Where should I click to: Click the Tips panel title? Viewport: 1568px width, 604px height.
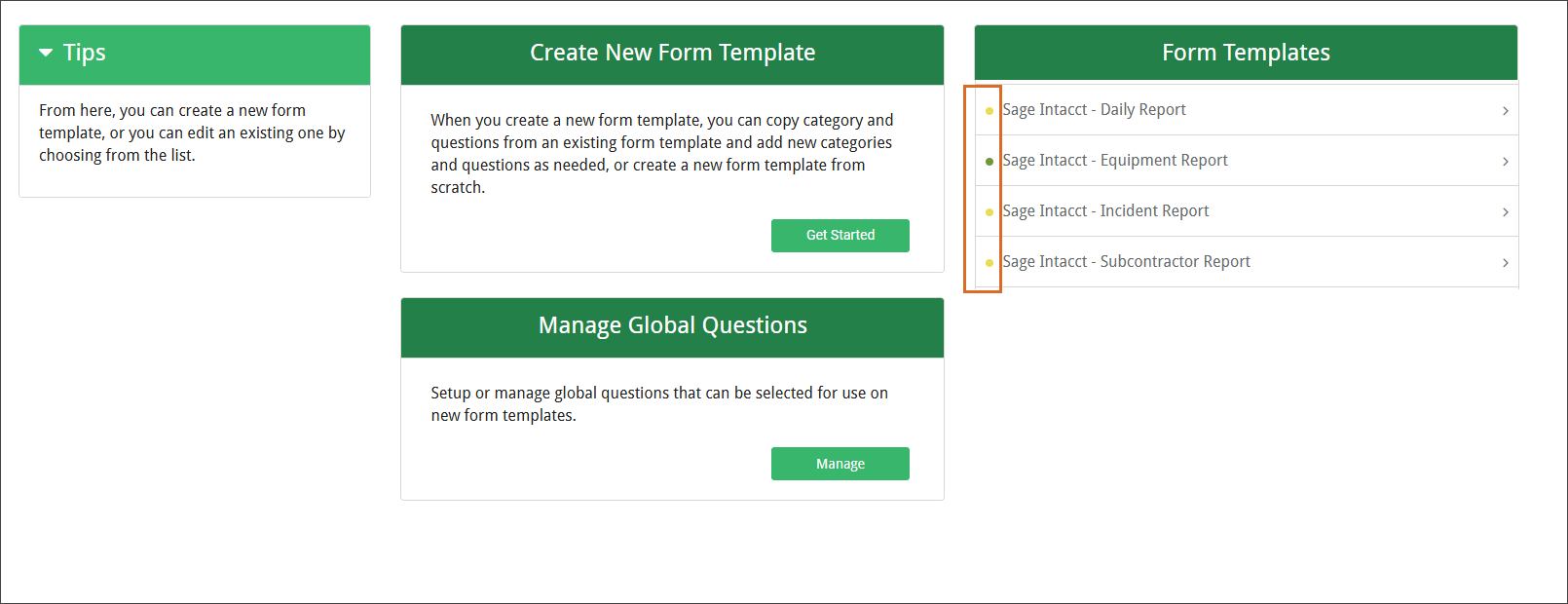point(85,53)
